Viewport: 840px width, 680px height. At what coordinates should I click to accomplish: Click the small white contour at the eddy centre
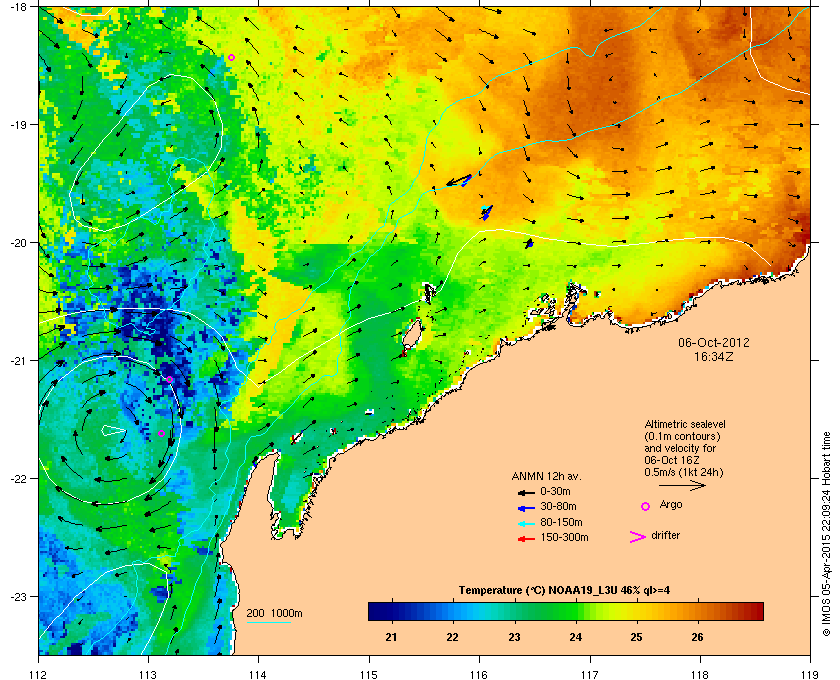(x=114, y=430)
